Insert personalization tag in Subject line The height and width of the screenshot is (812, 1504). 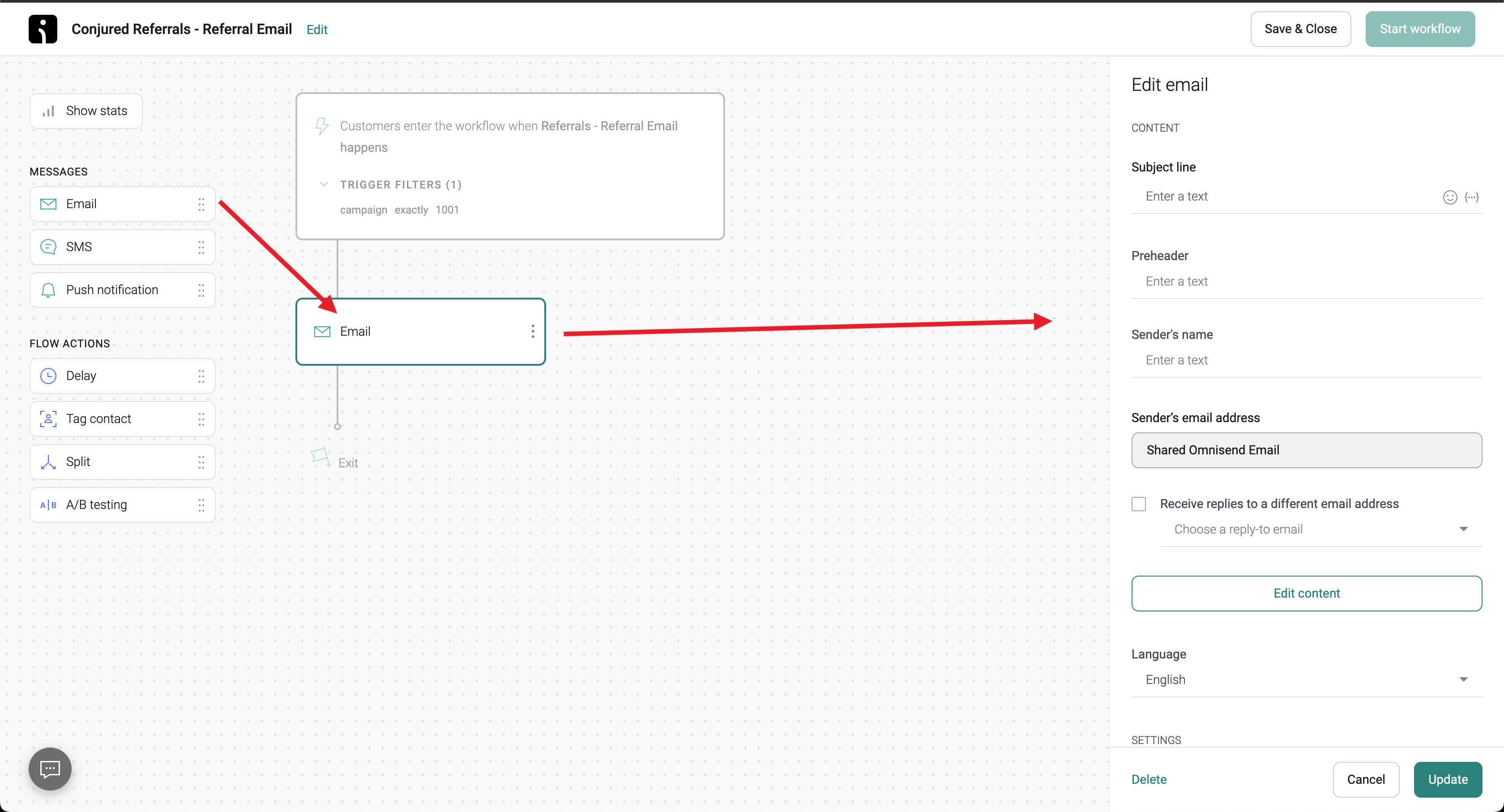coord(1471,197)
